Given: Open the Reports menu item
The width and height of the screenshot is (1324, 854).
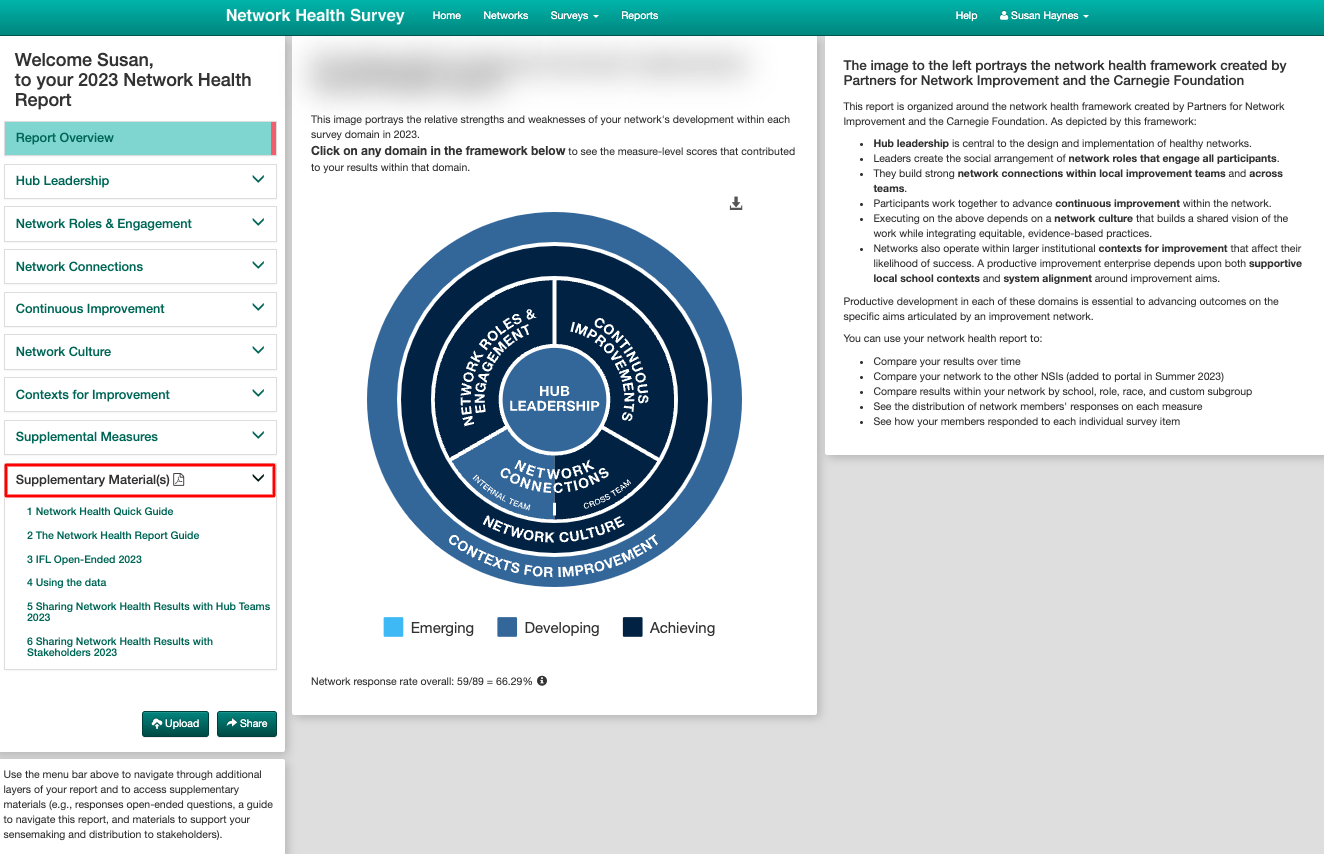Looking at the screenshot, I should 640,16.
